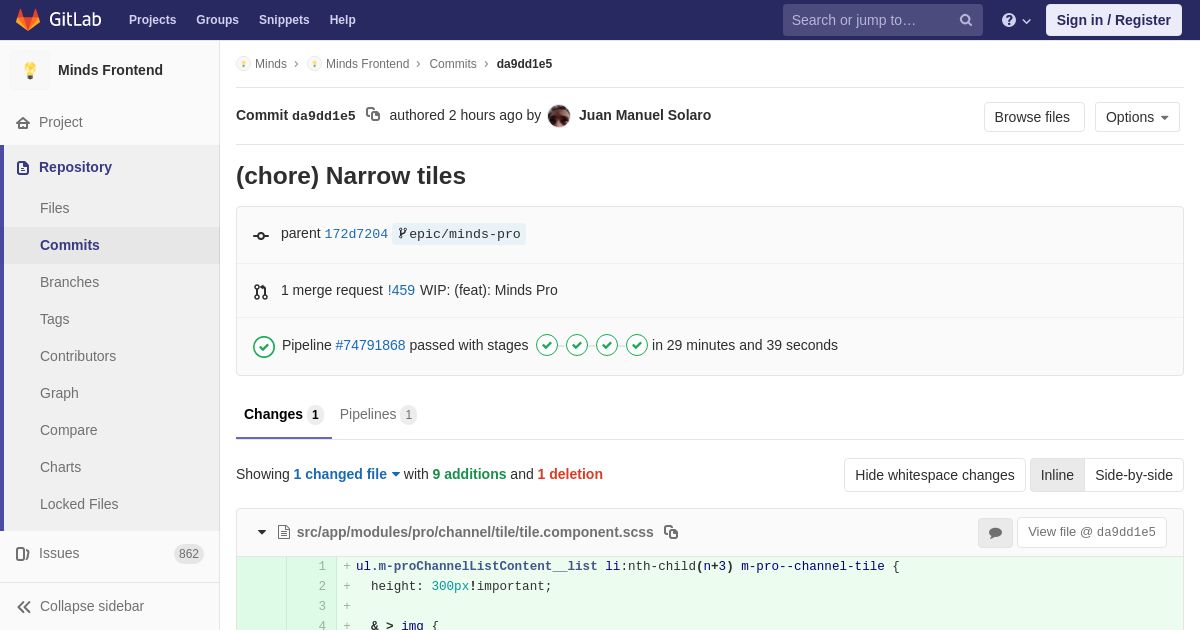Screen dimensions: 1200x630
Task: Hide whitespace changes in diff
Action: click(x=935, y=475)
